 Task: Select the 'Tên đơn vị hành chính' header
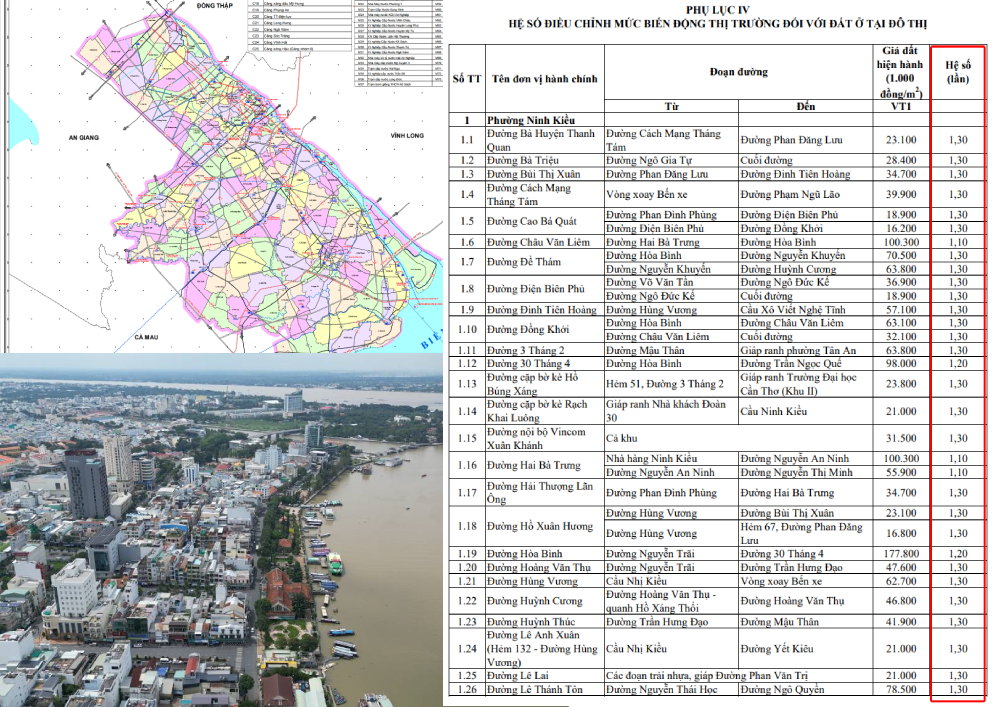pyautogui.click(x=545, y=79)
